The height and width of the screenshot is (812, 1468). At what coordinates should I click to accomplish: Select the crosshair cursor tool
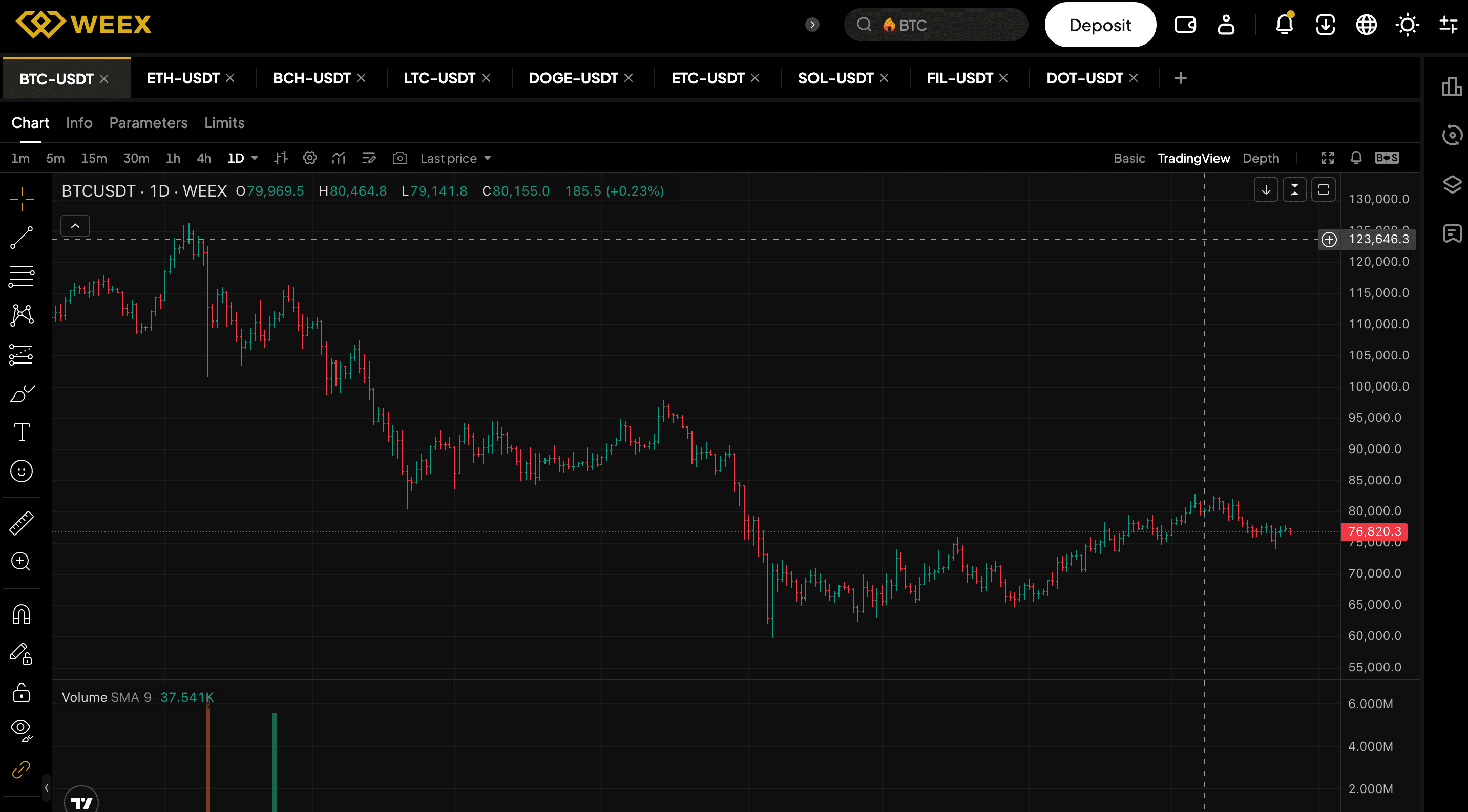tap(22, 199)
